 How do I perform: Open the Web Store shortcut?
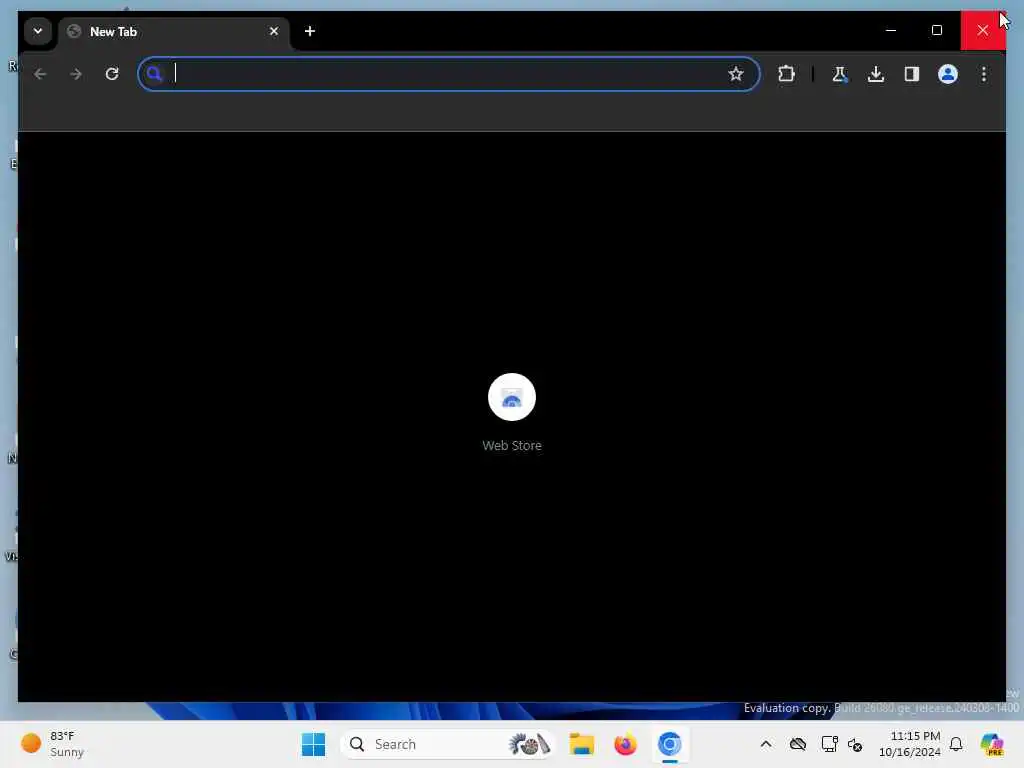pyautogui.click(x=512, y=397)
